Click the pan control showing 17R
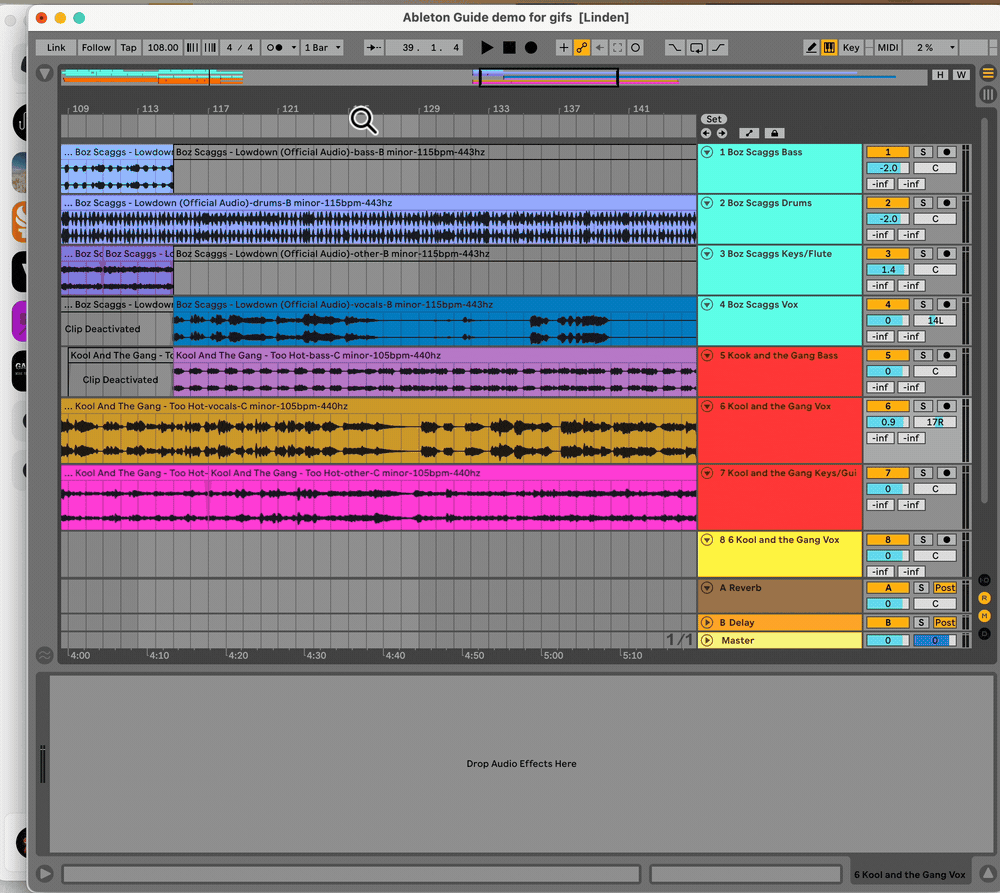Viewport: 1000px width, 893px height. (935, 422)
